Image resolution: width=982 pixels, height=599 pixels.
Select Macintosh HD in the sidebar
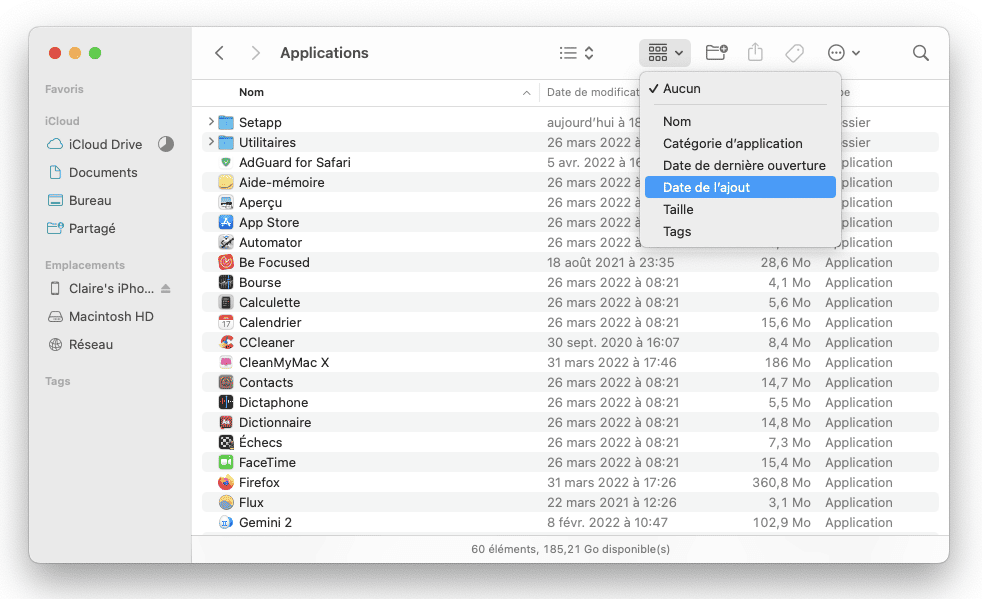click(111, 316)
